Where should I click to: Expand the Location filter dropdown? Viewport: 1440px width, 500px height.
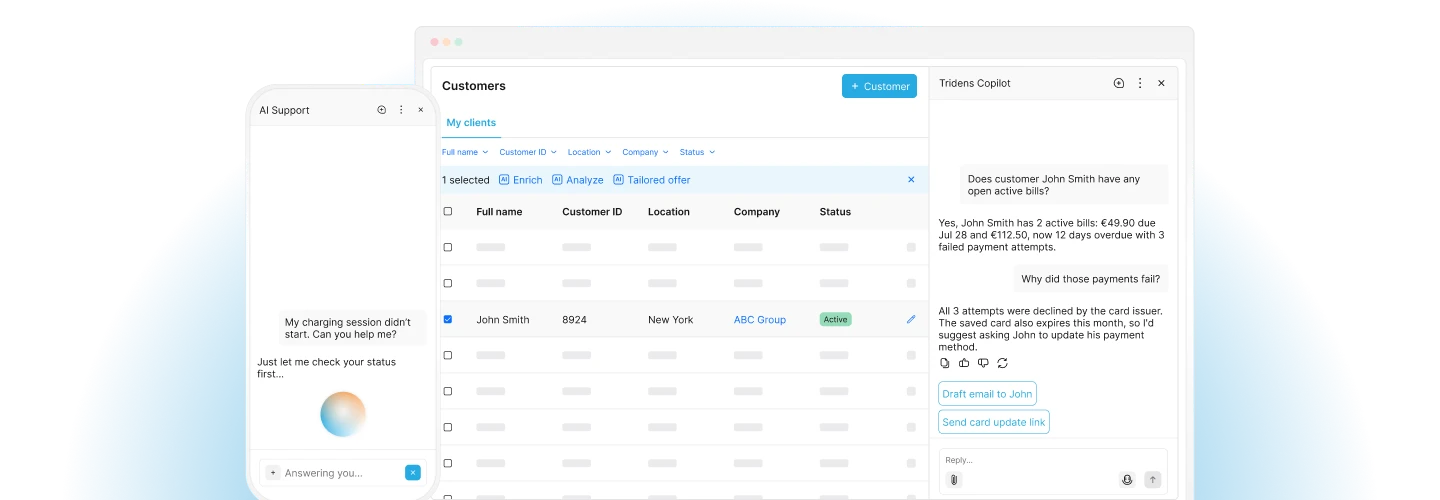tap(590, 152)
